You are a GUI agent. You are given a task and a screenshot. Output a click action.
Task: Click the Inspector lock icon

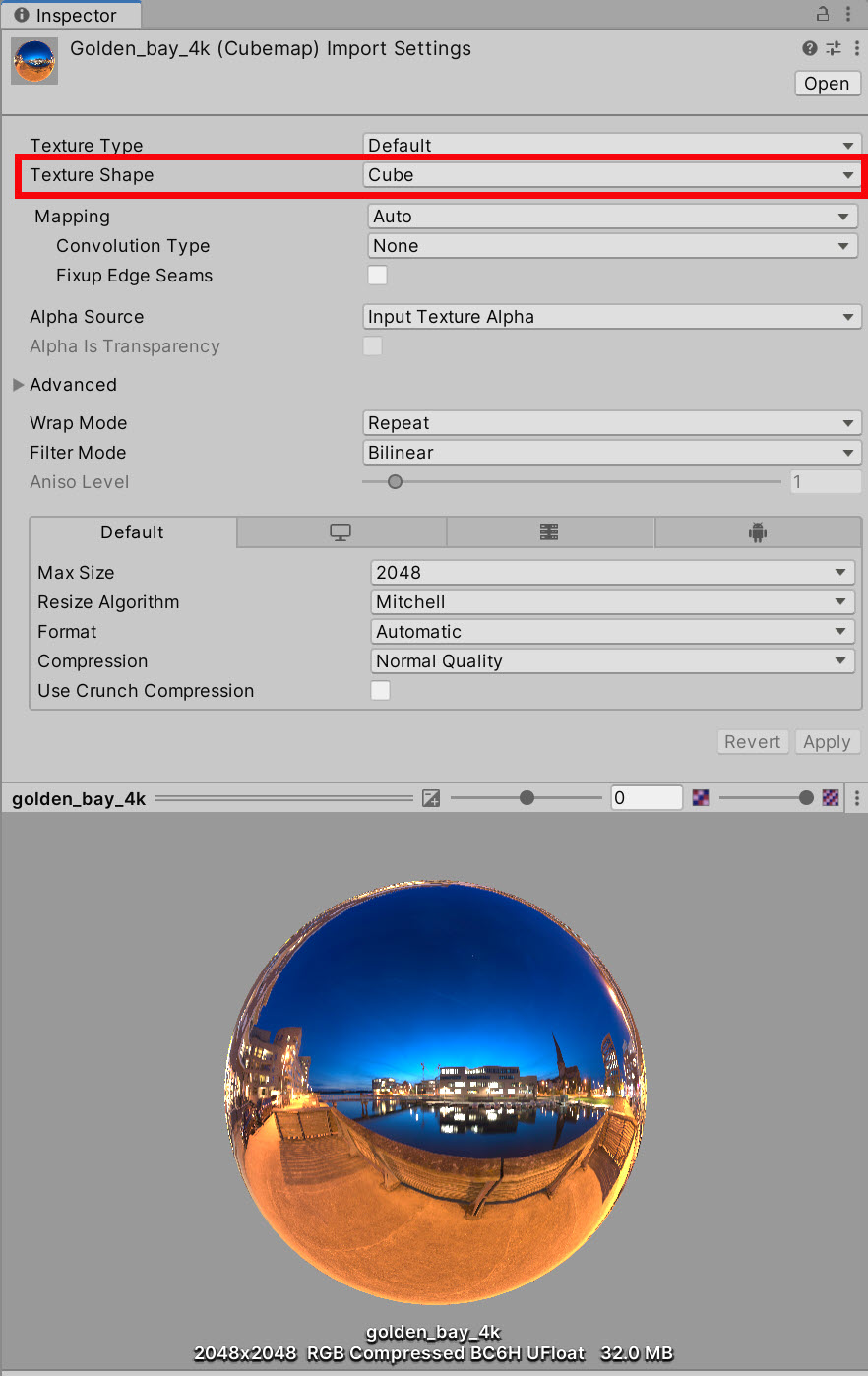click(823, 14)
